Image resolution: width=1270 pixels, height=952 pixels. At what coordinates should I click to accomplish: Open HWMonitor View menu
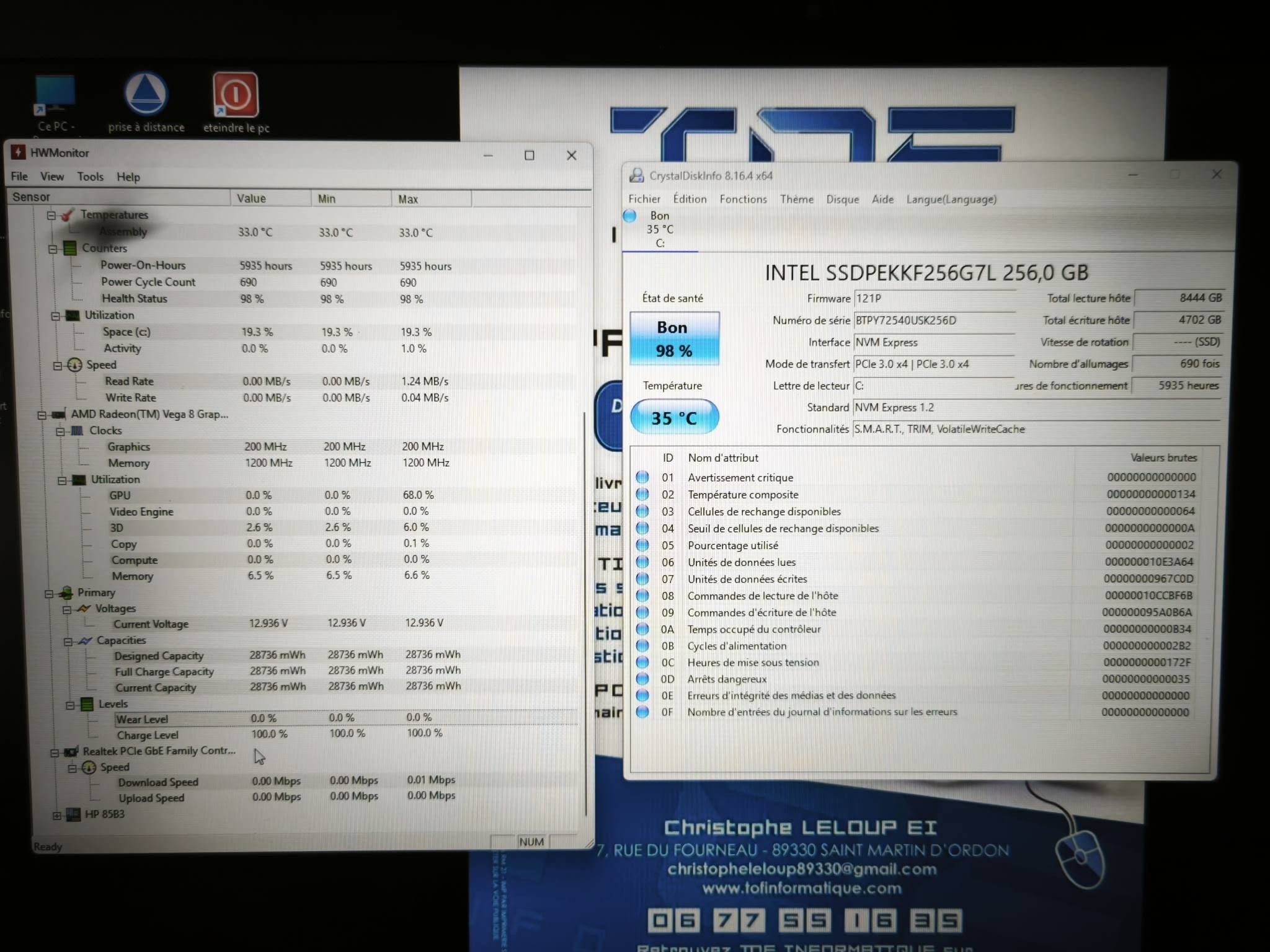tap(52, 177)
